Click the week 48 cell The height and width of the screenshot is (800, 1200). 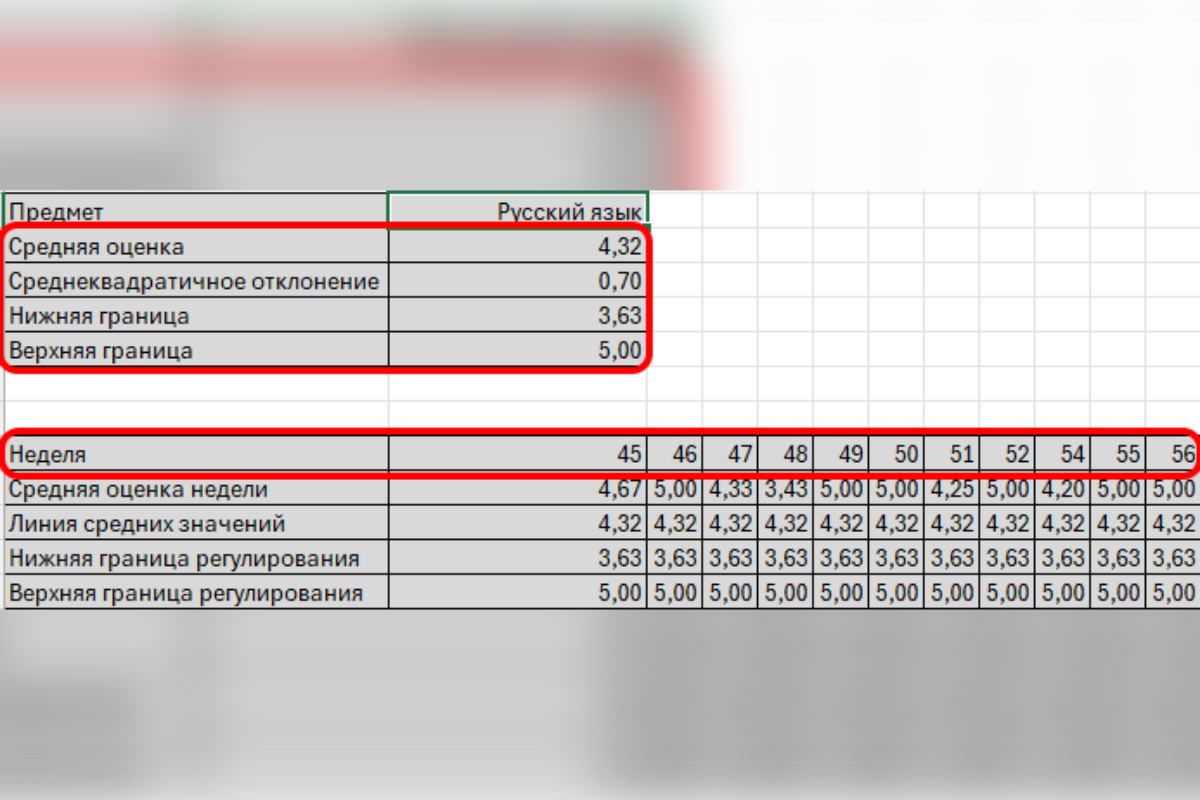click(x=785, y=454)
